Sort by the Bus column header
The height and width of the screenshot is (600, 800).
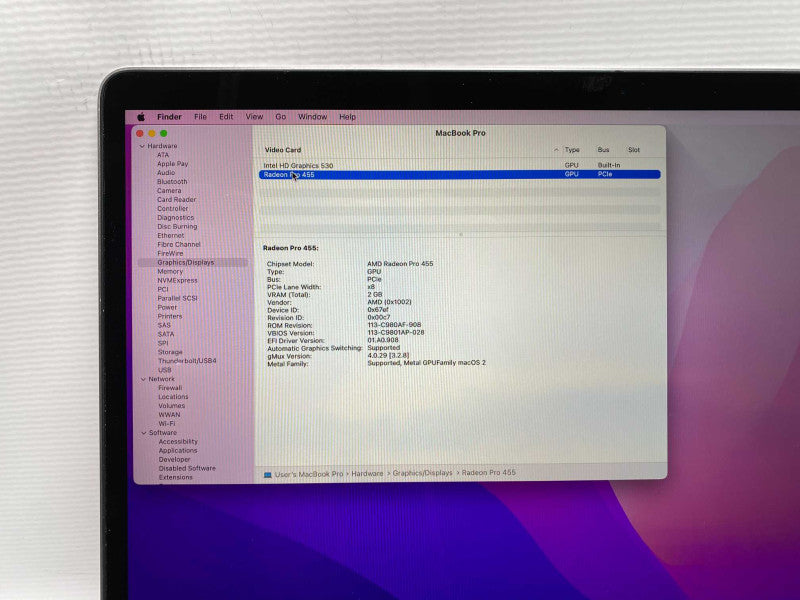click(x=604, y=150)
